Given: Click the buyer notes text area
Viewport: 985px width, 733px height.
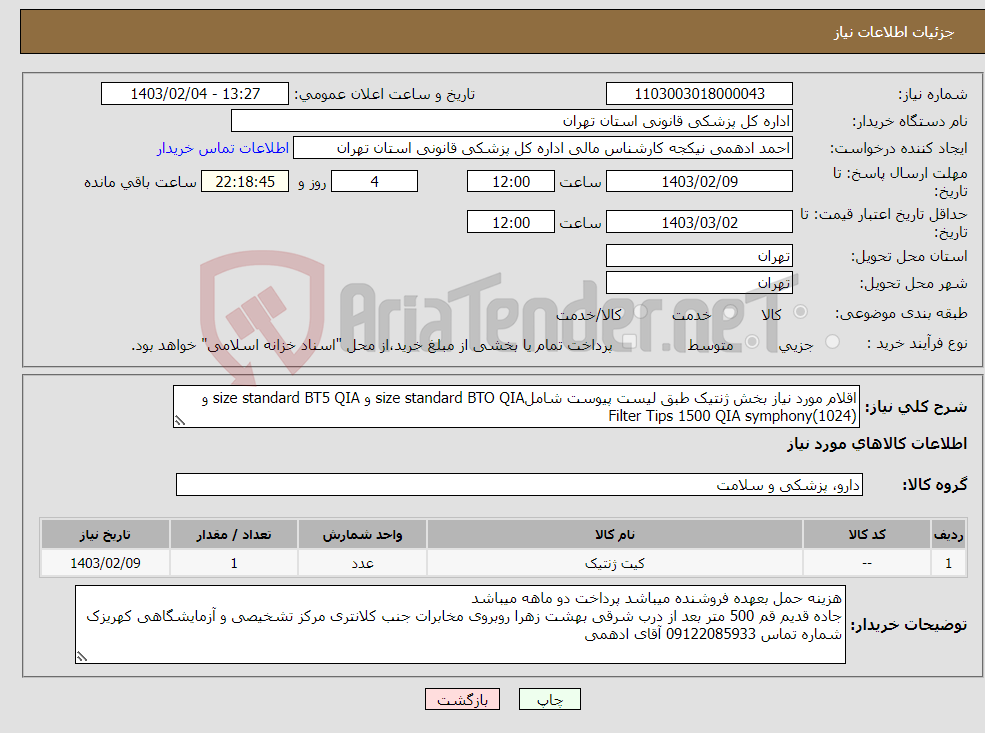Looking at the screenshot, I should pyautogui.click(x=460, y=624).
